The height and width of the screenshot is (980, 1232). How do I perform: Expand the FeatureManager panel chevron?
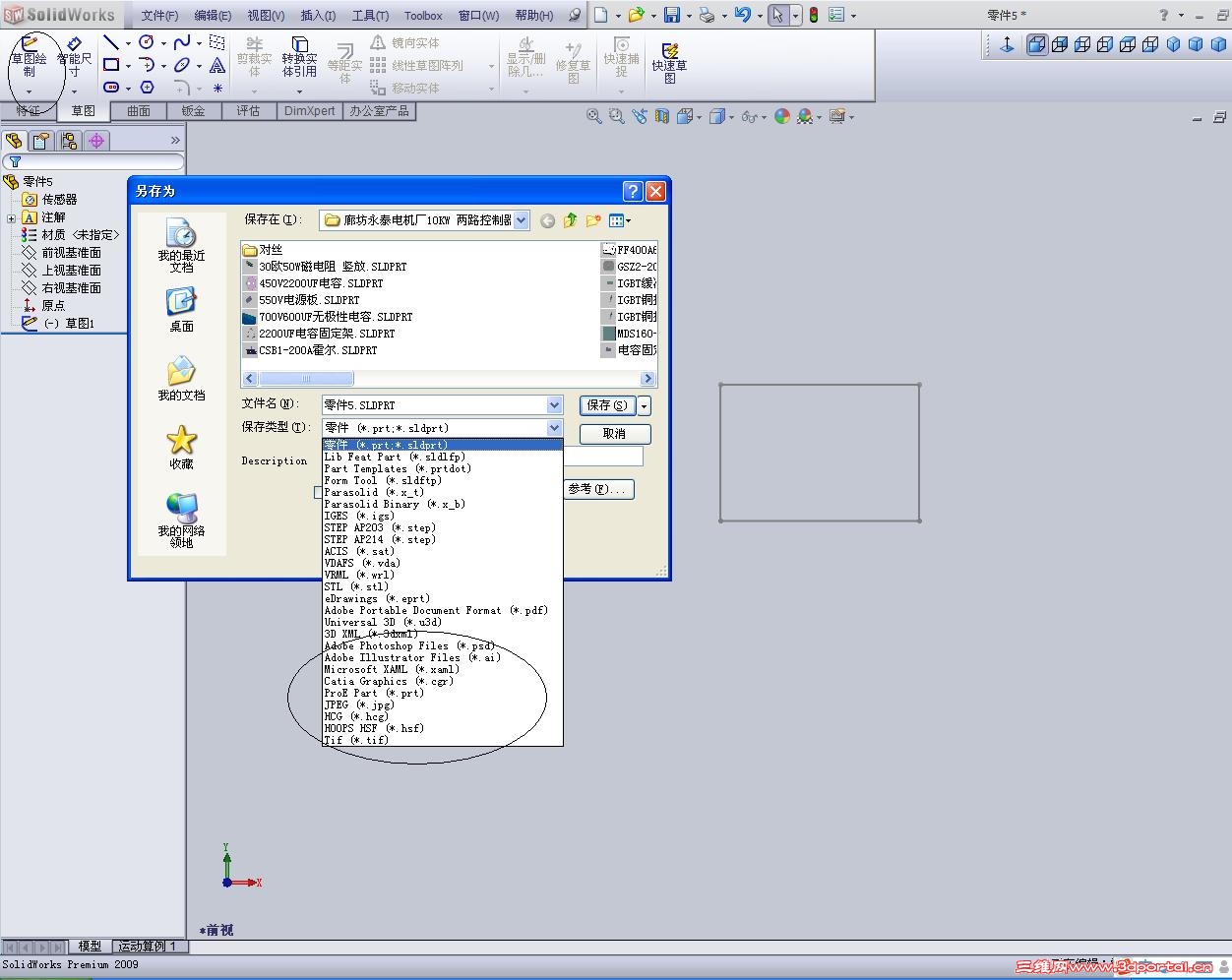tap(175, 141)
